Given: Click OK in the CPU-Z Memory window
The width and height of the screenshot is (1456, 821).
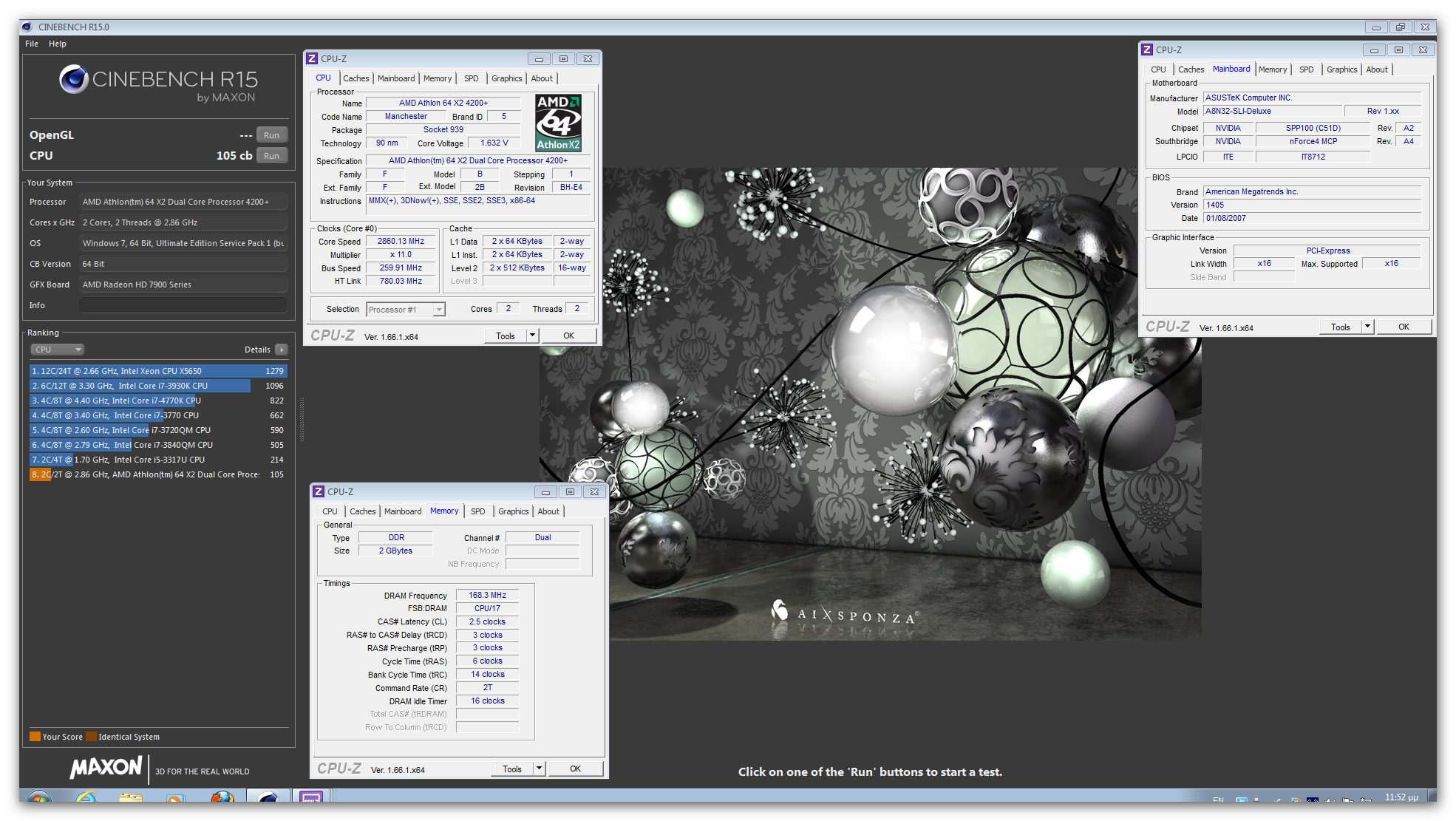Looking at the screenshot, I should [x=575, y=769].
